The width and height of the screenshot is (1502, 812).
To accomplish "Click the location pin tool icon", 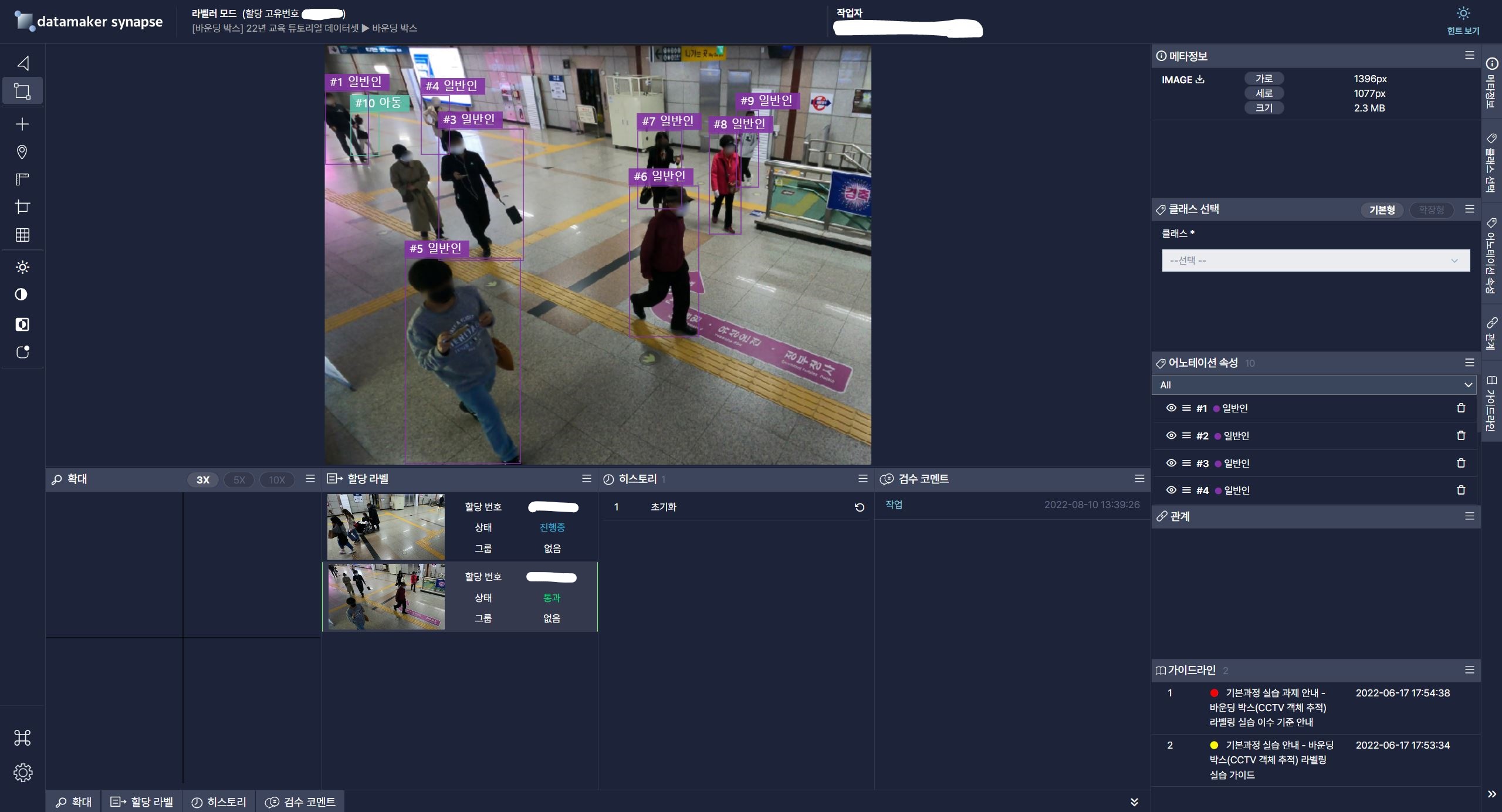I will click(x=22, y=152).
